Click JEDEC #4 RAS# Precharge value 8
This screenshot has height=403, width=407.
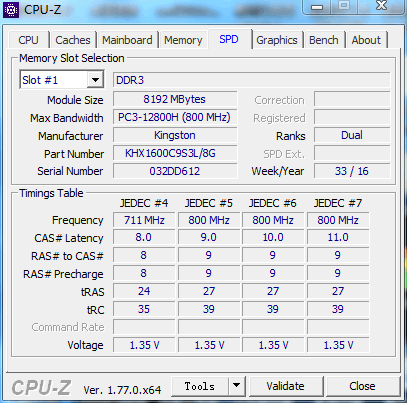pyautogui.click(x=144, y=274)
